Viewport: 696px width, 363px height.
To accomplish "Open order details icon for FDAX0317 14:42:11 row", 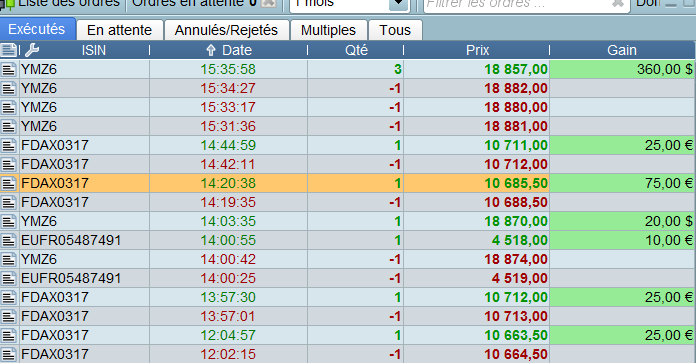I will pos(9,164).
